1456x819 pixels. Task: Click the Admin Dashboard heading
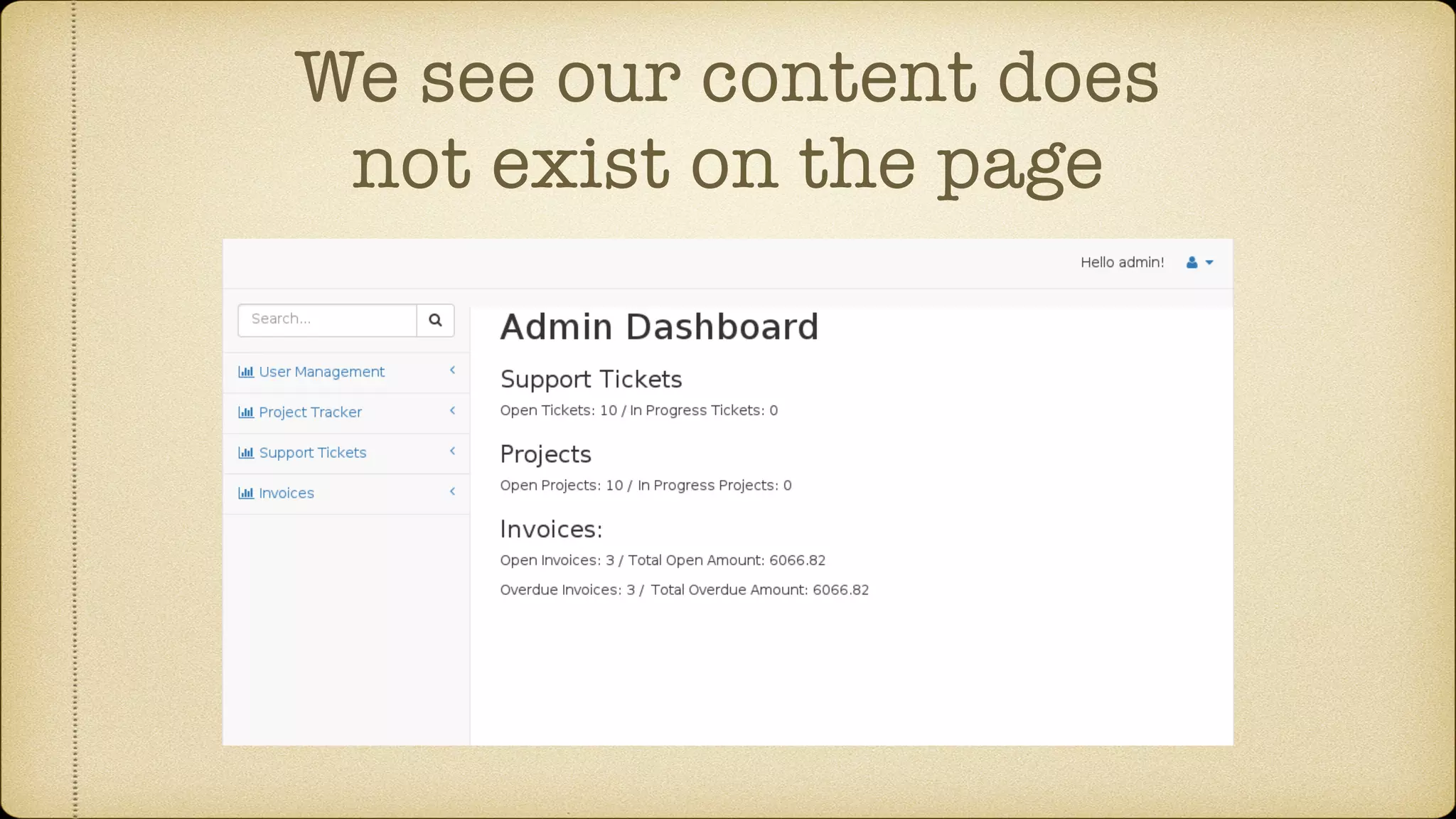pos(659,328)
